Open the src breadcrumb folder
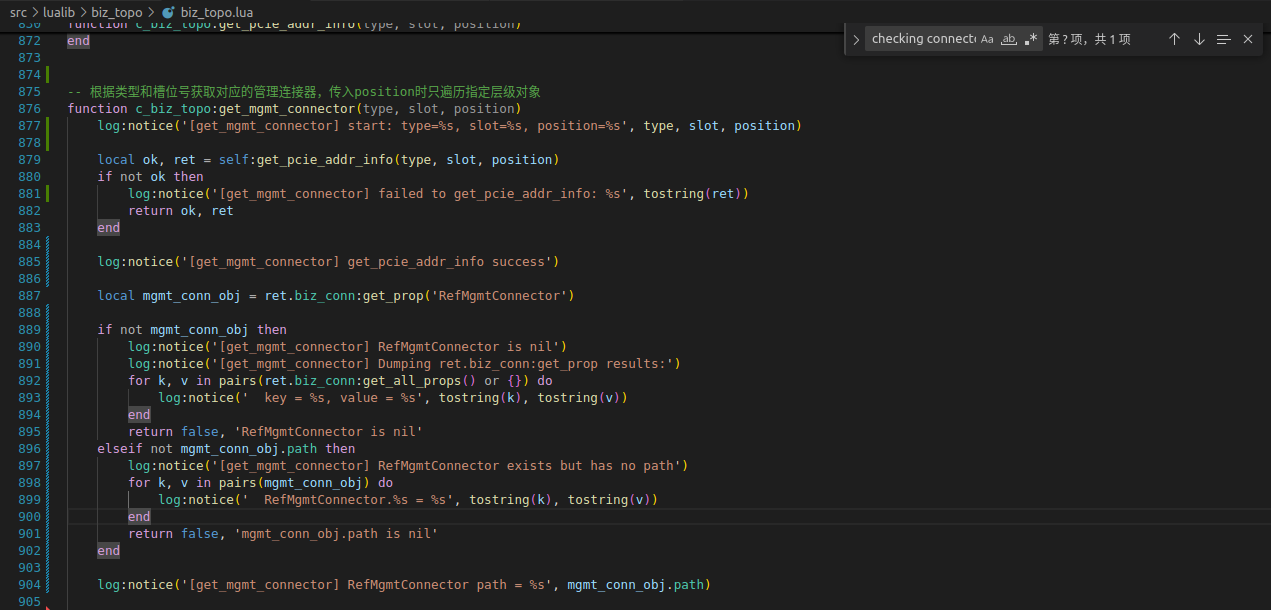Image resolution: width=1271 pixels, height=610 pixels. pos(18,12)
